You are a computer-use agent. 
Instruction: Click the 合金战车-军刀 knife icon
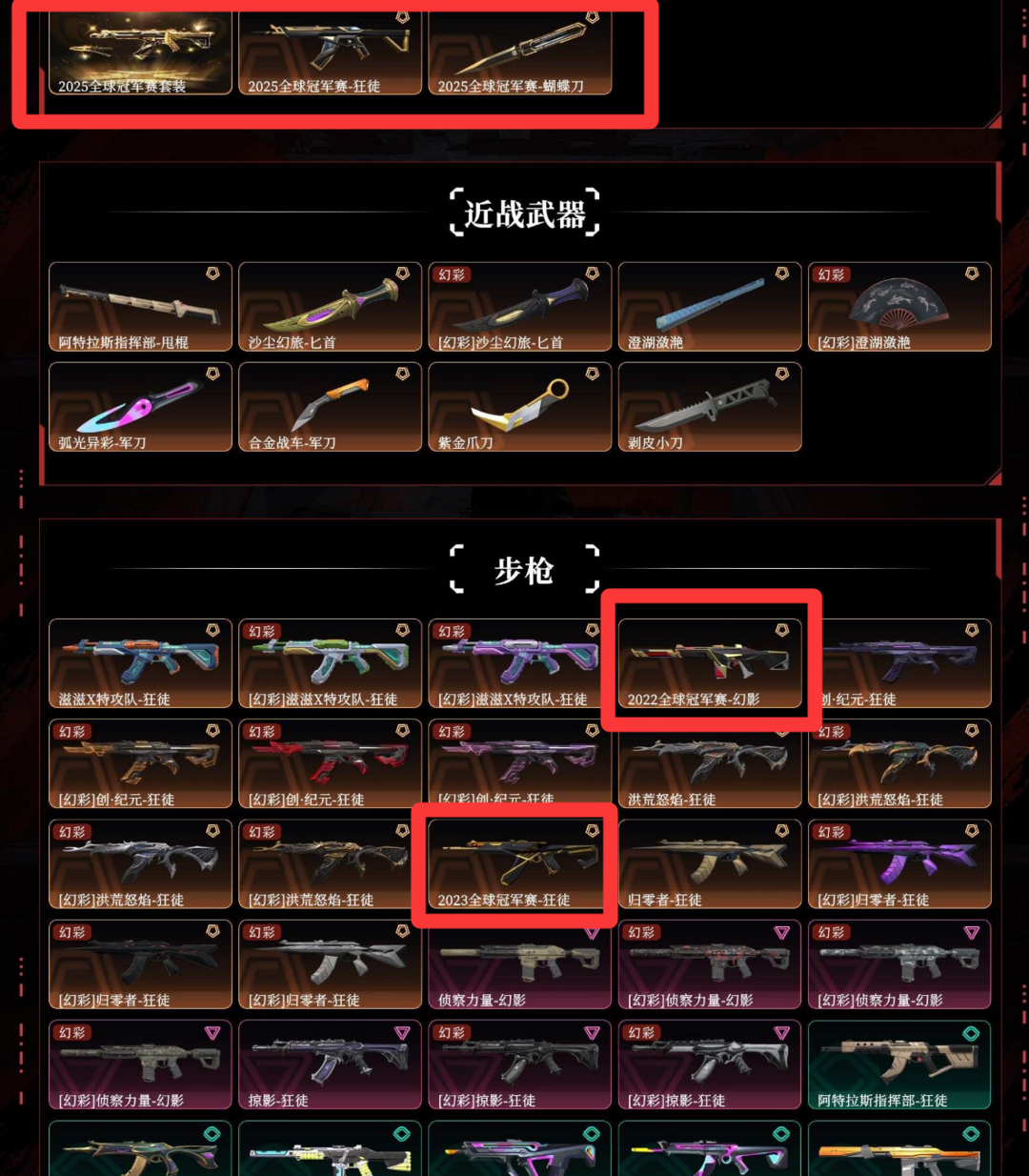click(330, 404)
